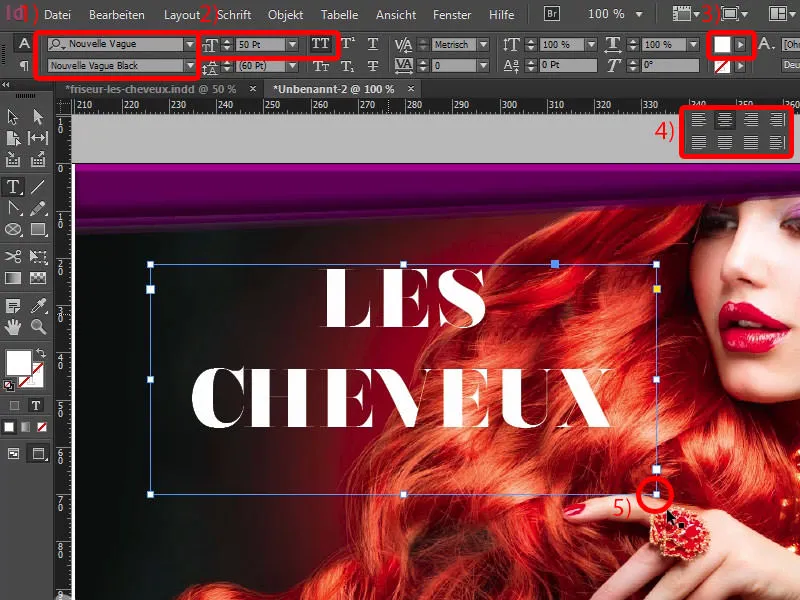Align text left in alignment panel
Screen dimensions: 800x600
coord(698,120)
